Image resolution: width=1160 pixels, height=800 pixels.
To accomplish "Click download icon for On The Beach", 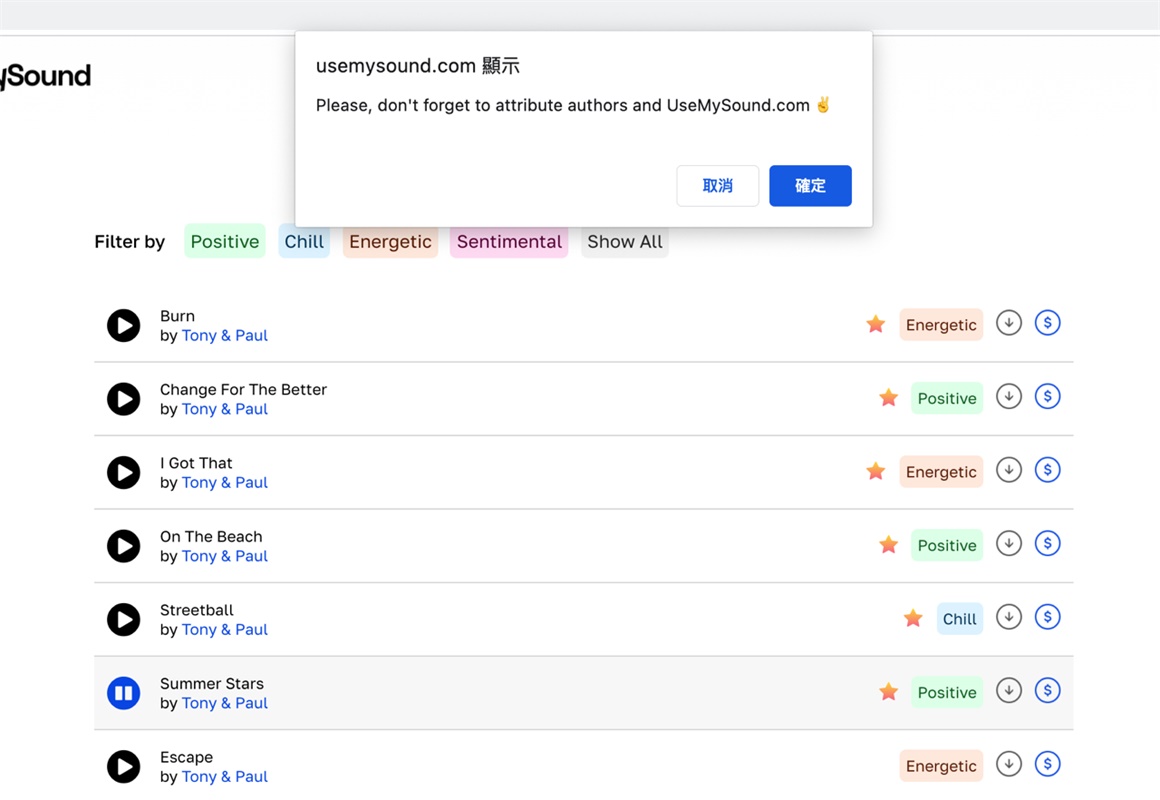I will point(1008,544).
